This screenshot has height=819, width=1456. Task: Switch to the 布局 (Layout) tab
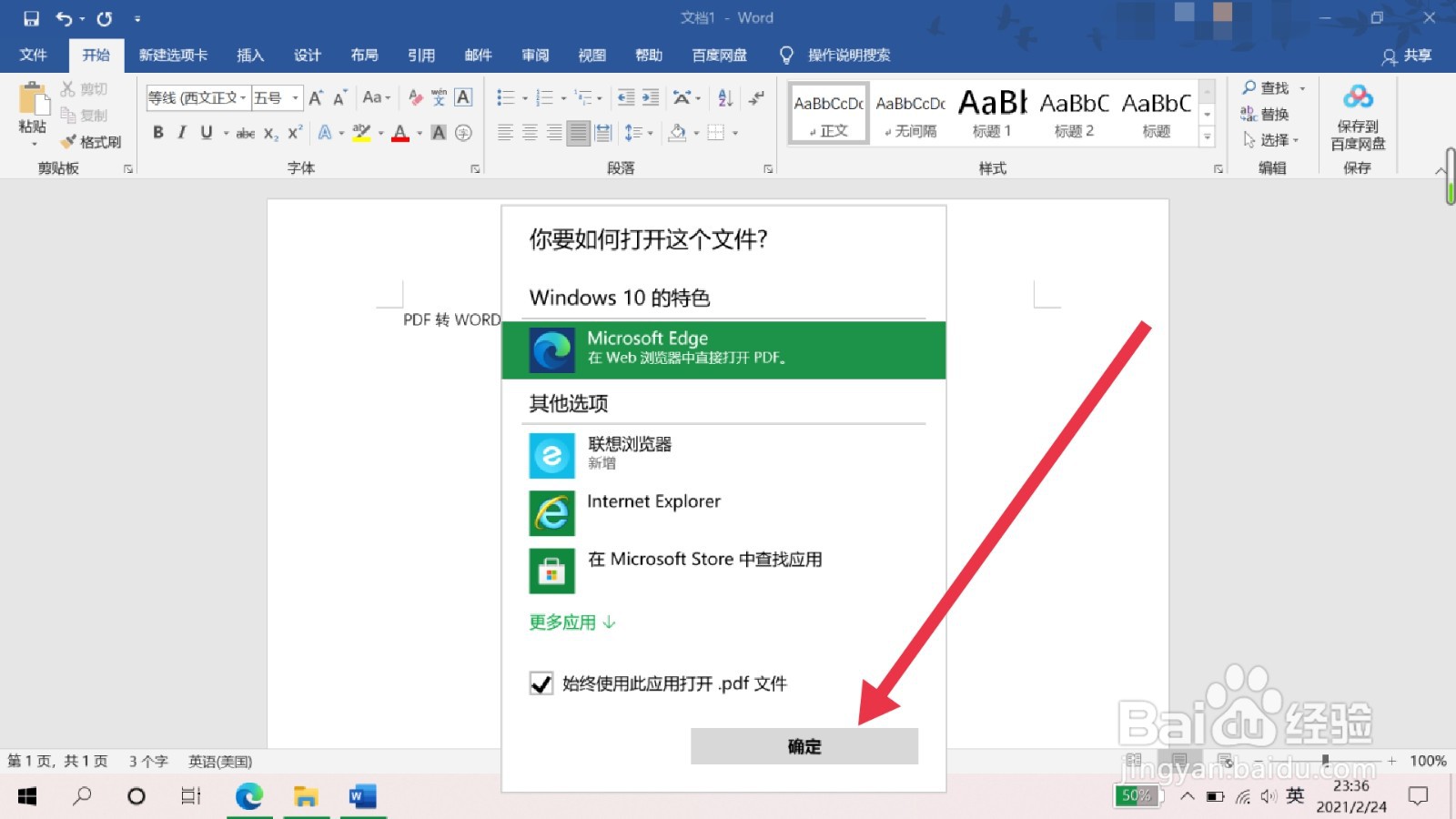tap(364, 56)
